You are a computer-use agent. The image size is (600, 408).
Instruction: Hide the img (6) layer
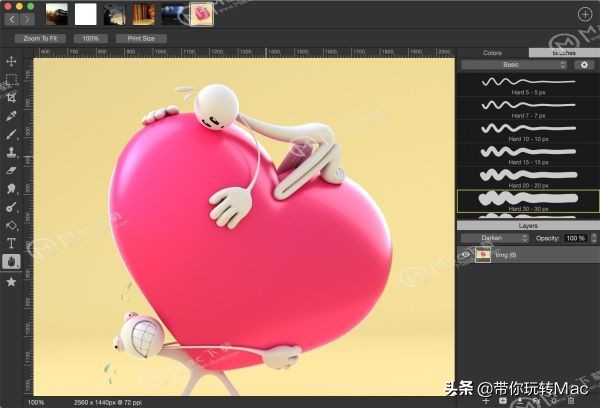[x=465, y=255]
